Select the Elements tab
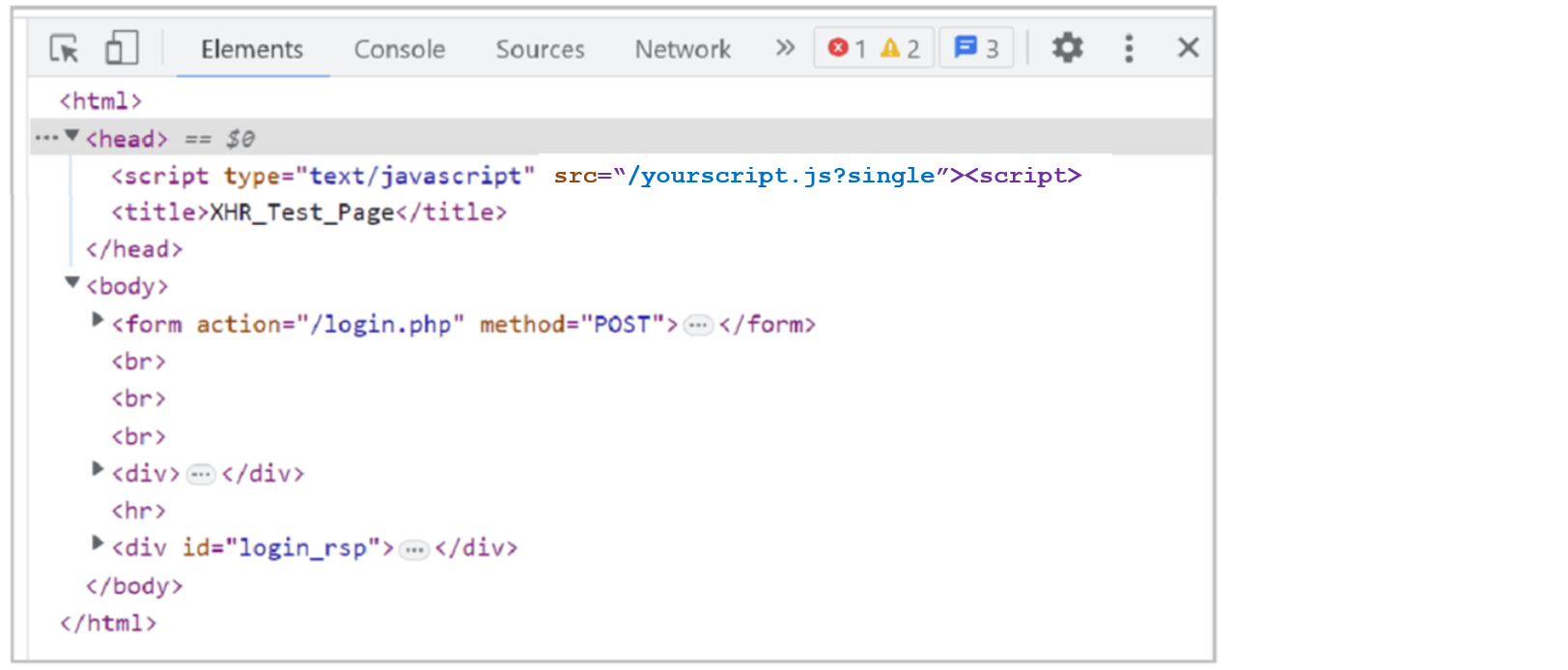Viewport: 1568px width, 670px height. pyautogui.click(x=252, y=49)
